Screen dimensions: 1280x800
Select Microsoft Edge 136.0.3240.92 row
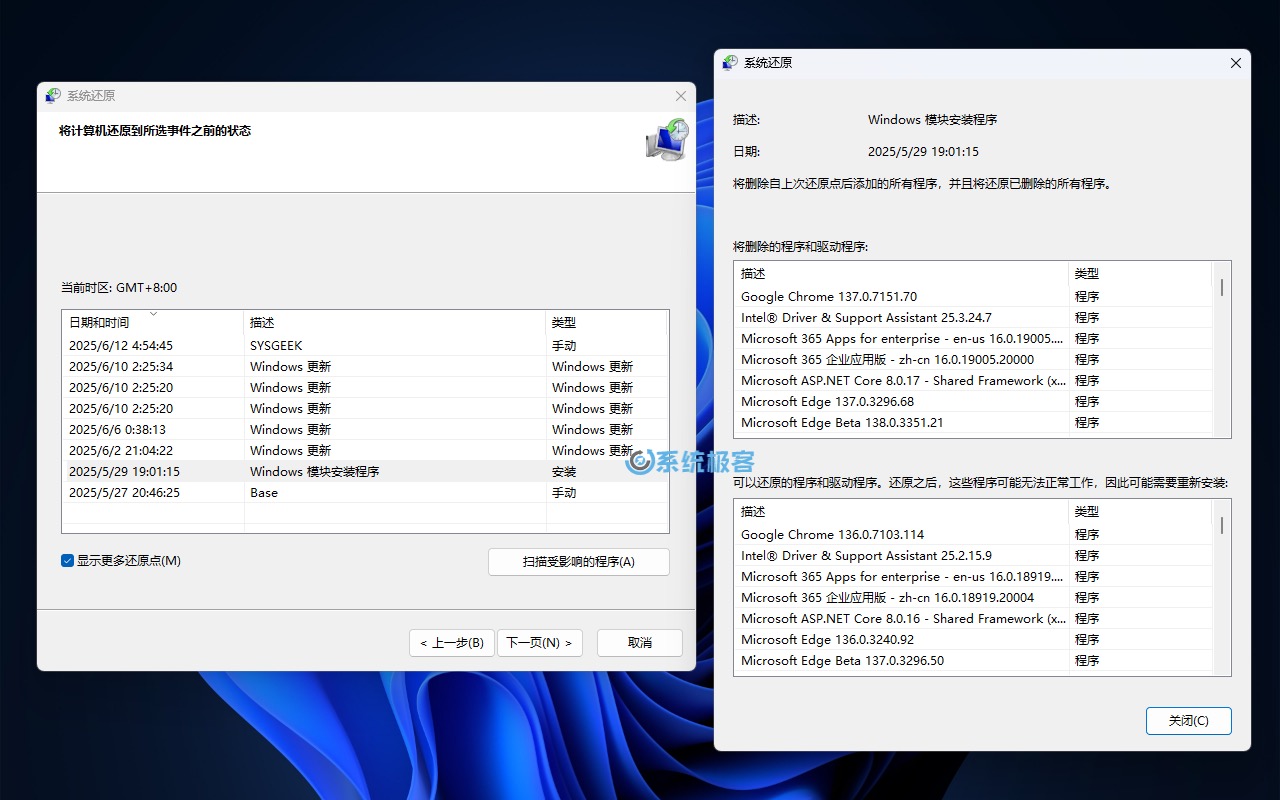[973, 640]
